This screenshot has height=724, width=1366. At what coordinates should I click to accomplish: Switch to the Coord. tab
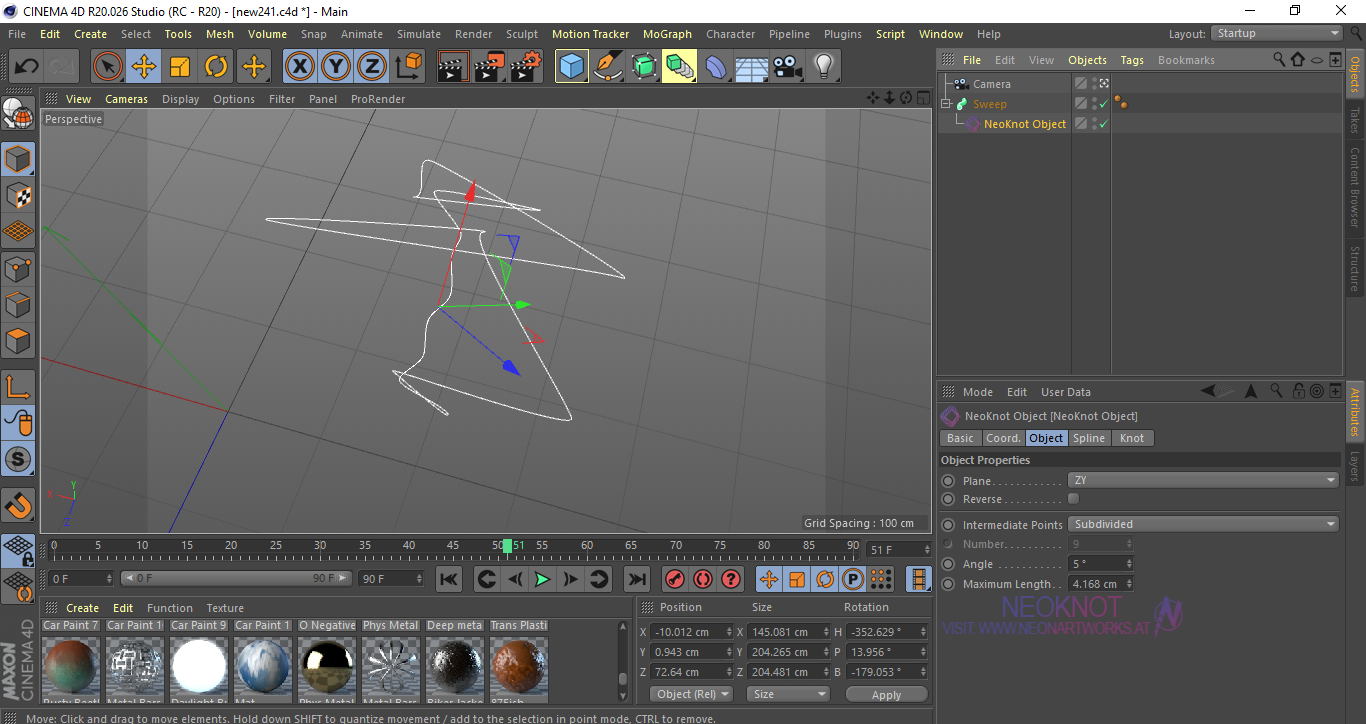[1003, 438]
